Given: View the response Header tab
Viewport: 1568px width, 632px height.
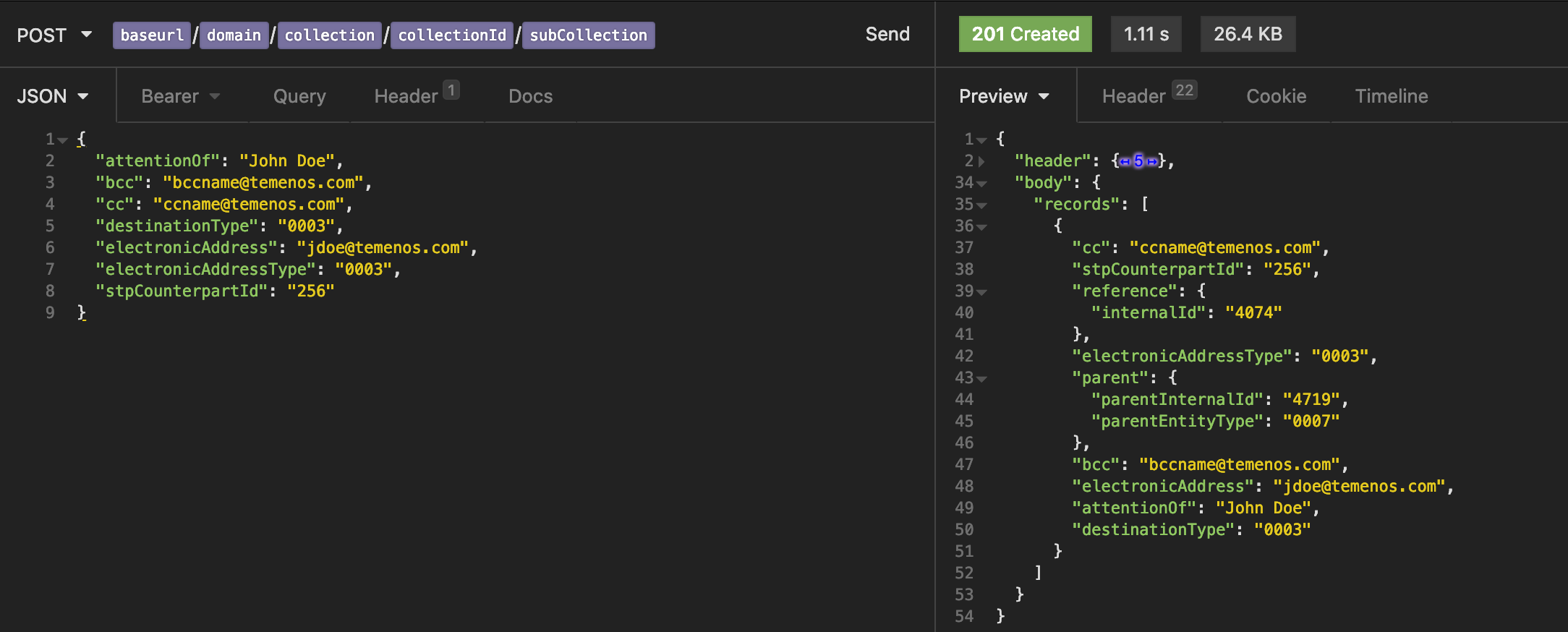Looking at the screenshot, I should click(x=1148, y=96).
